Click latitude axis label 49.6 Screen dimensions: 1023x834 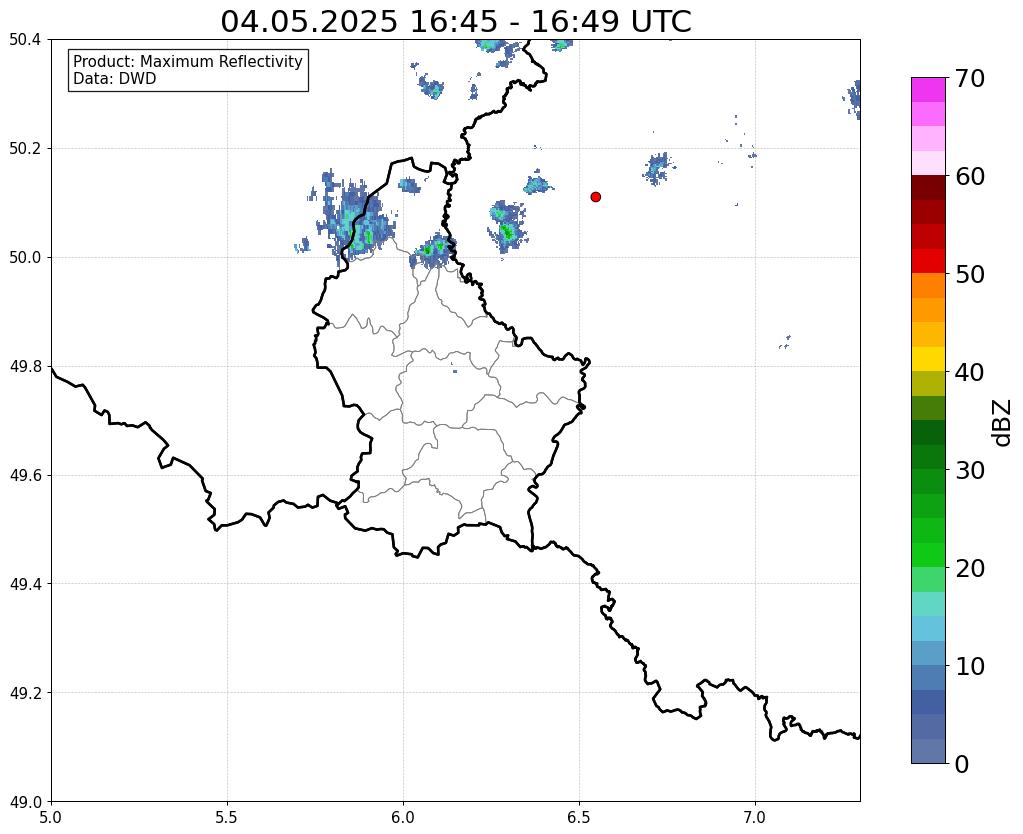coord(25,476)
